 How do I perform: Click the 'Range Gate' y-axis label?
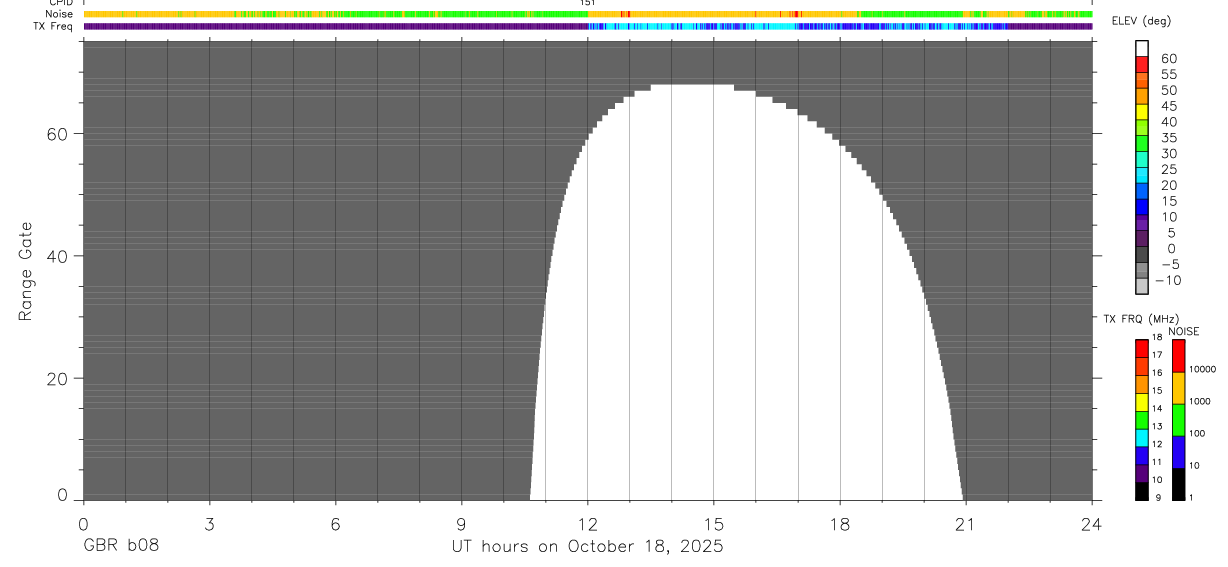pyautogui.click(x=27, y=272)
